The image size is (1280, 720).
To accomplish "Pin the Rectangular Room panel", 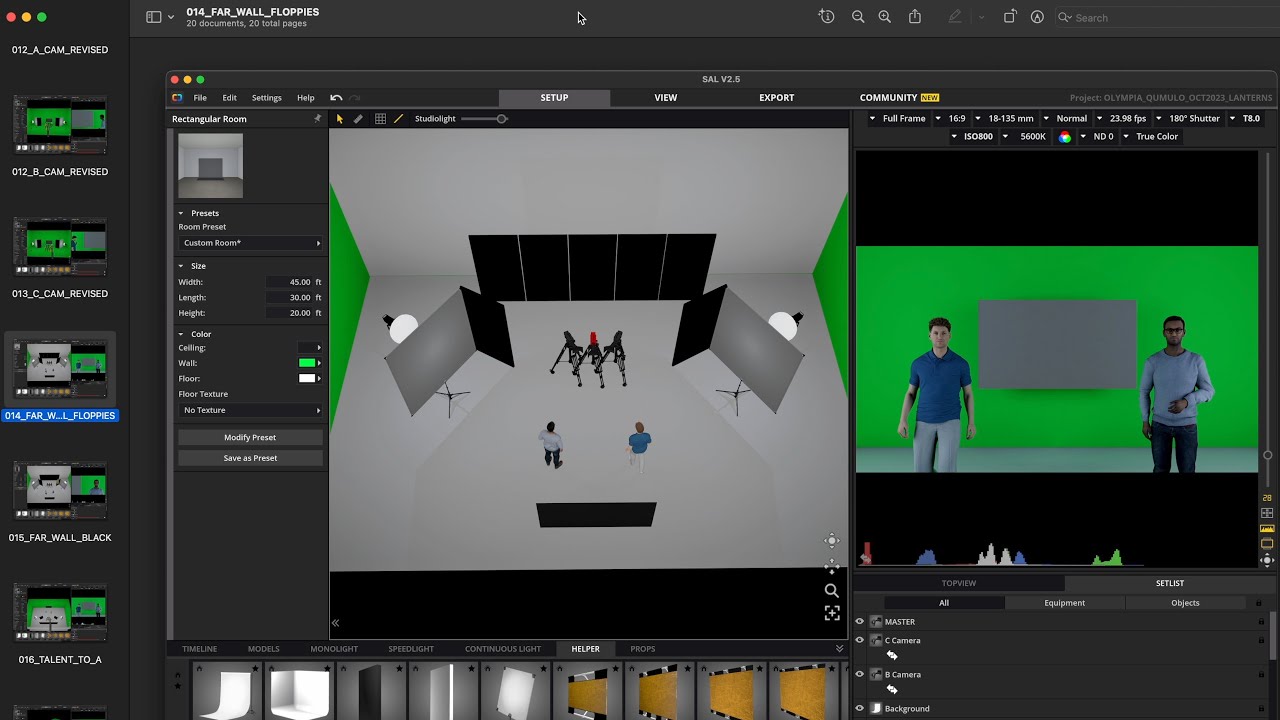I will (318, 119).
